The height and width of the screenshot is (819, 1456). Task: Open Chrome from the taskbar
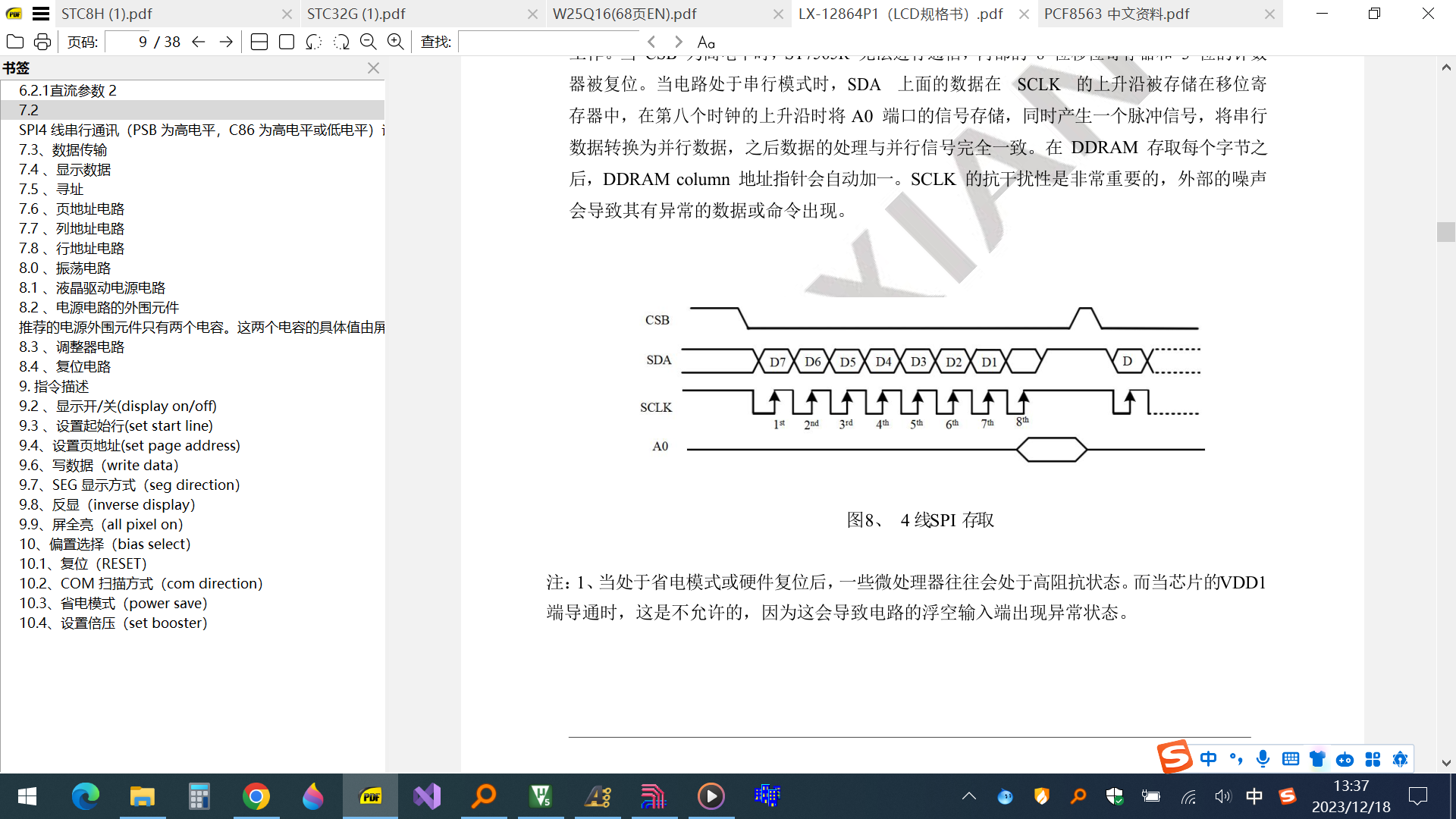pyautogui.click(x=256, y=796)
